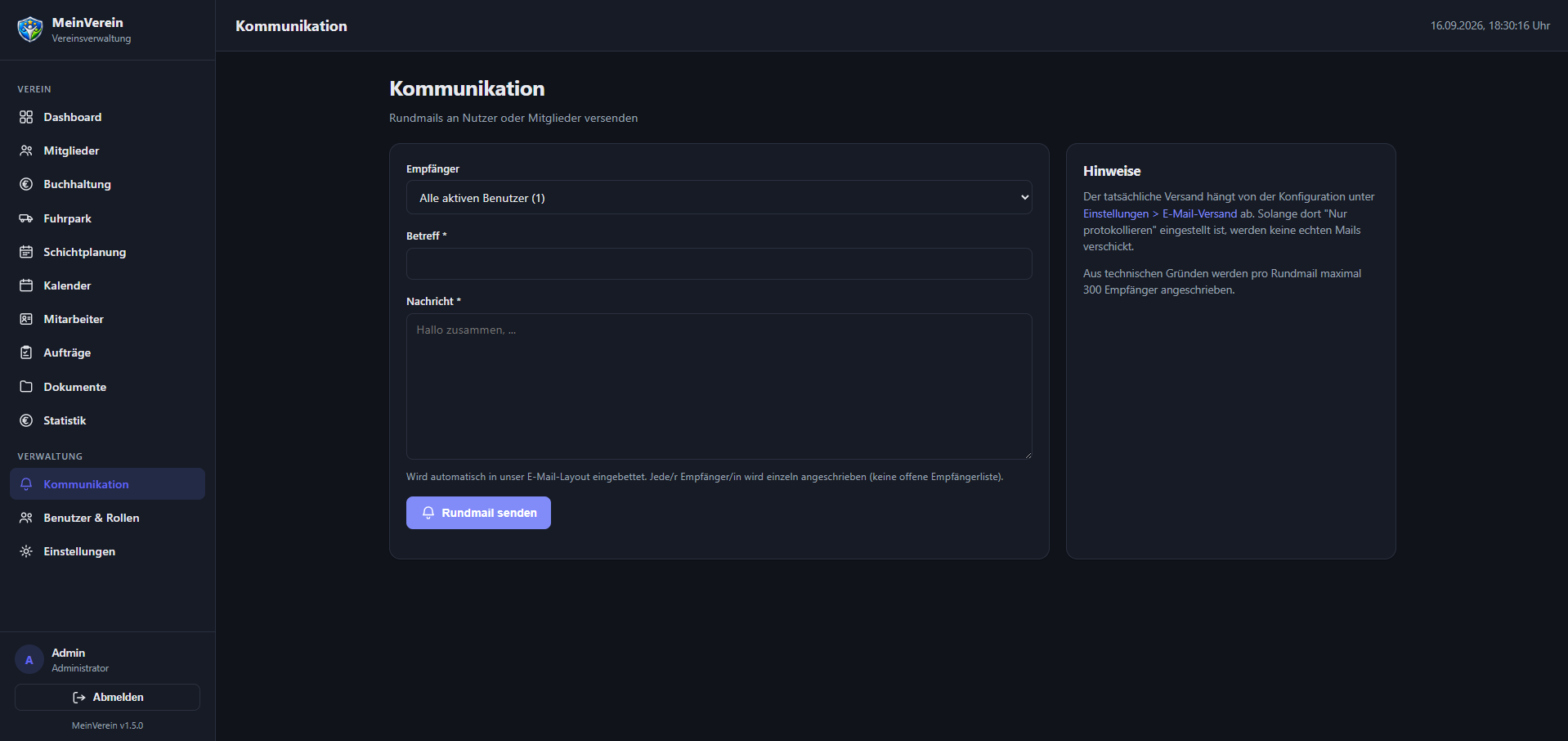Screen dimensions: 1568x741
Task: Open the Mitglieder menu entry
Action: click(x=107, y=150)
